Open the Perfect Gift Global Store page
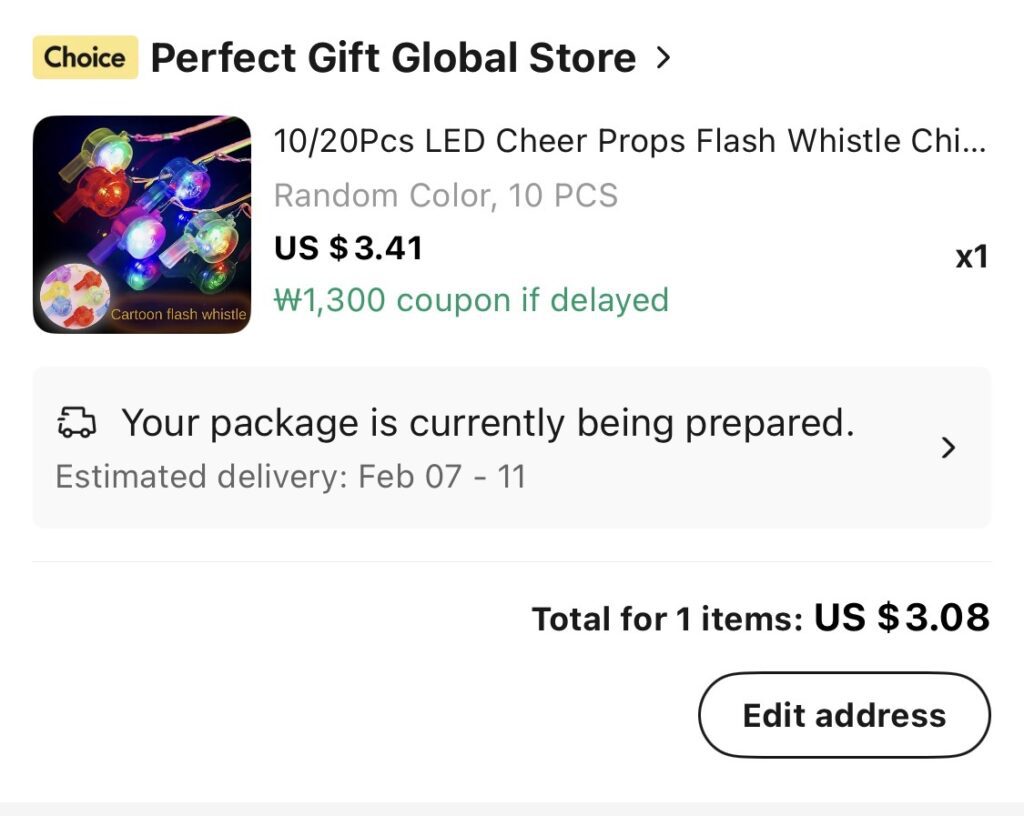Screen dimensions: 1024x816 click(x=393, y=58)
